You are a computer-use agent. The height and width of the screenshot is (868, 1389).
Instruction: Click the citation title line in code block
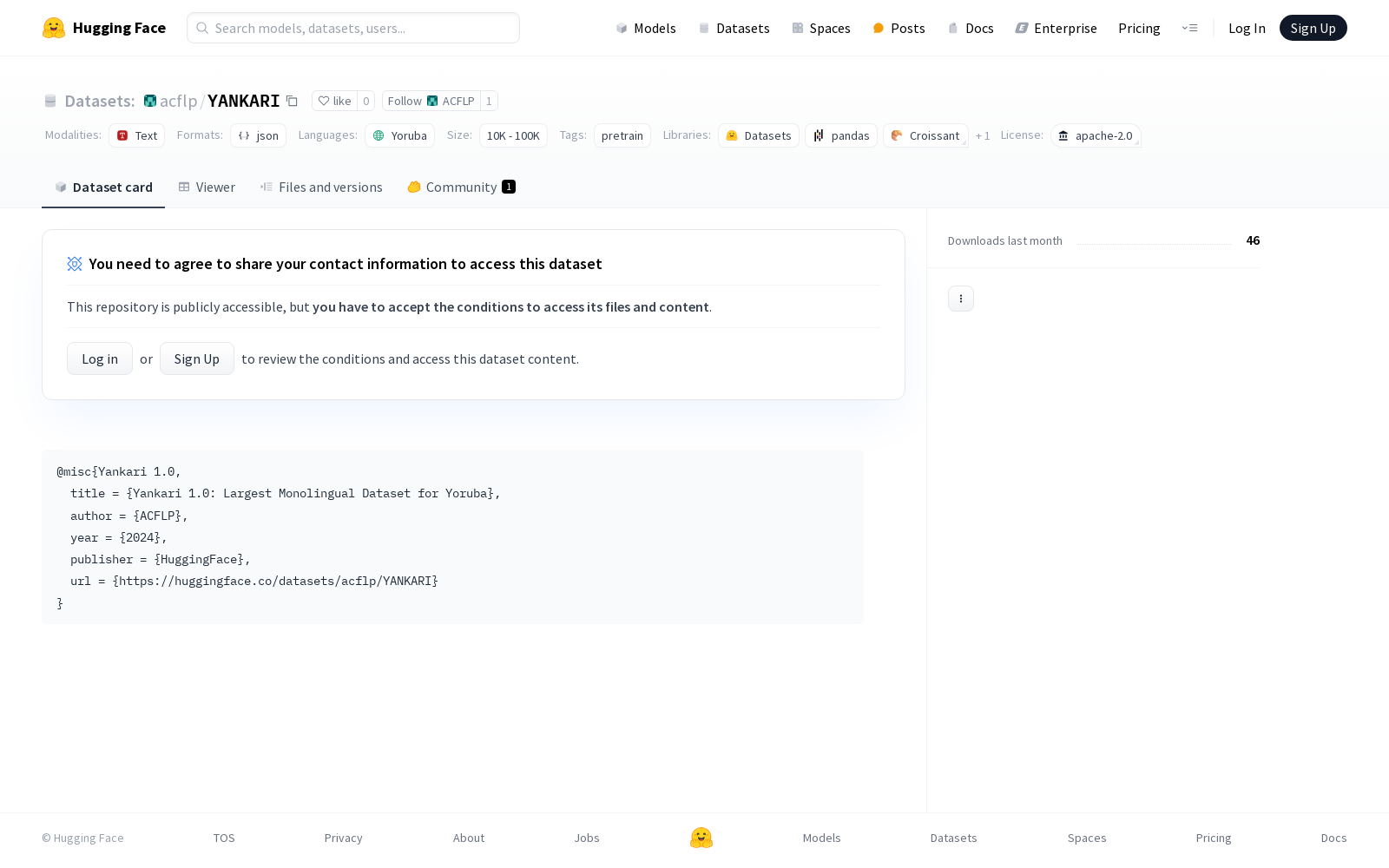click(286, 493)
